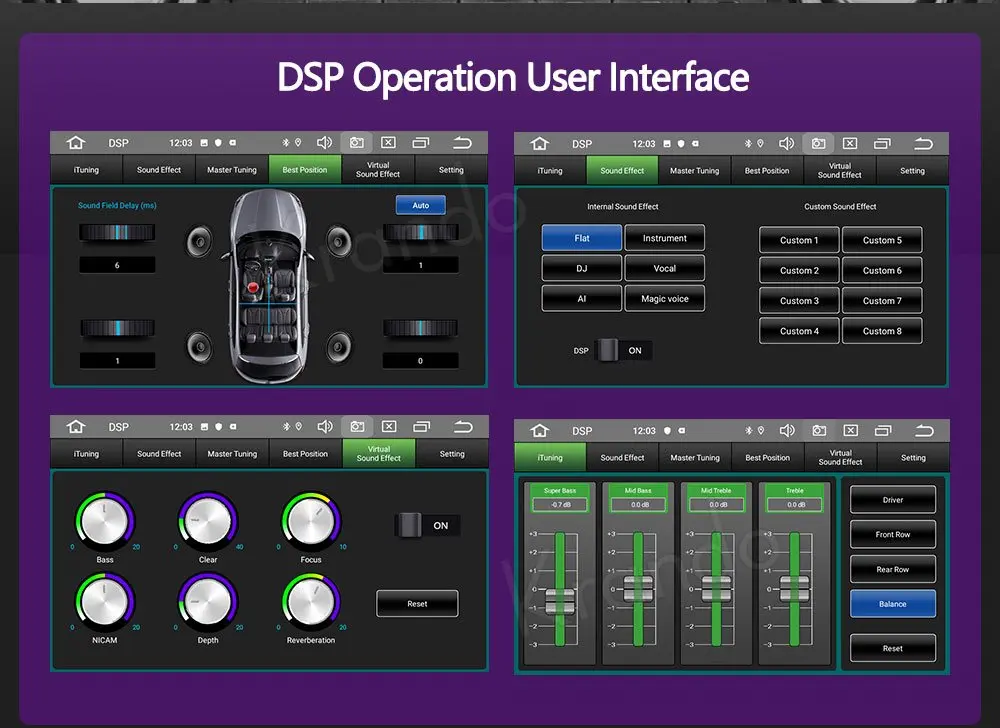1000x728 pixels.
Task: Open Master Tuning tab in first screen
Action: click(232, 170)
